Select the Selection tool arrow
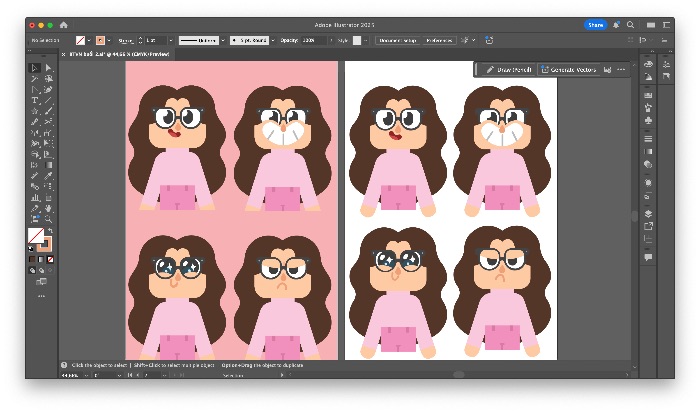 point(34,68)
